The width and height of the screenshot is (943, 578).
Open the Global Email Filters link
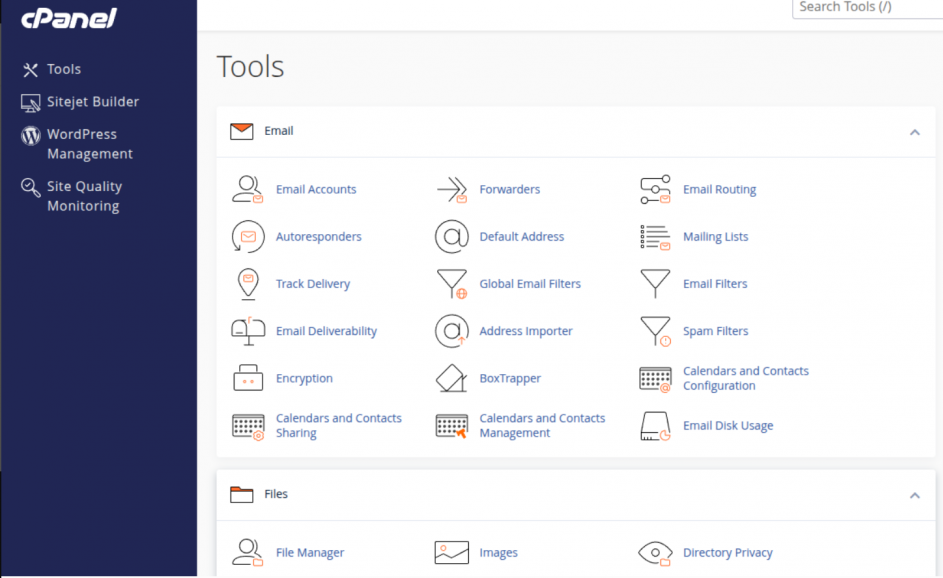(x=530, y=284)
